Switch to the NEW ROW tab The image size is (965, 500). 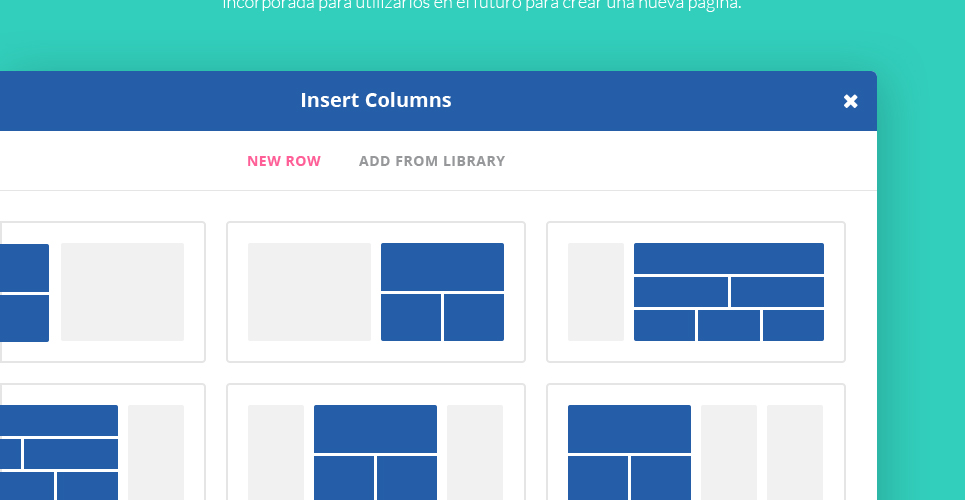[284, 161]
